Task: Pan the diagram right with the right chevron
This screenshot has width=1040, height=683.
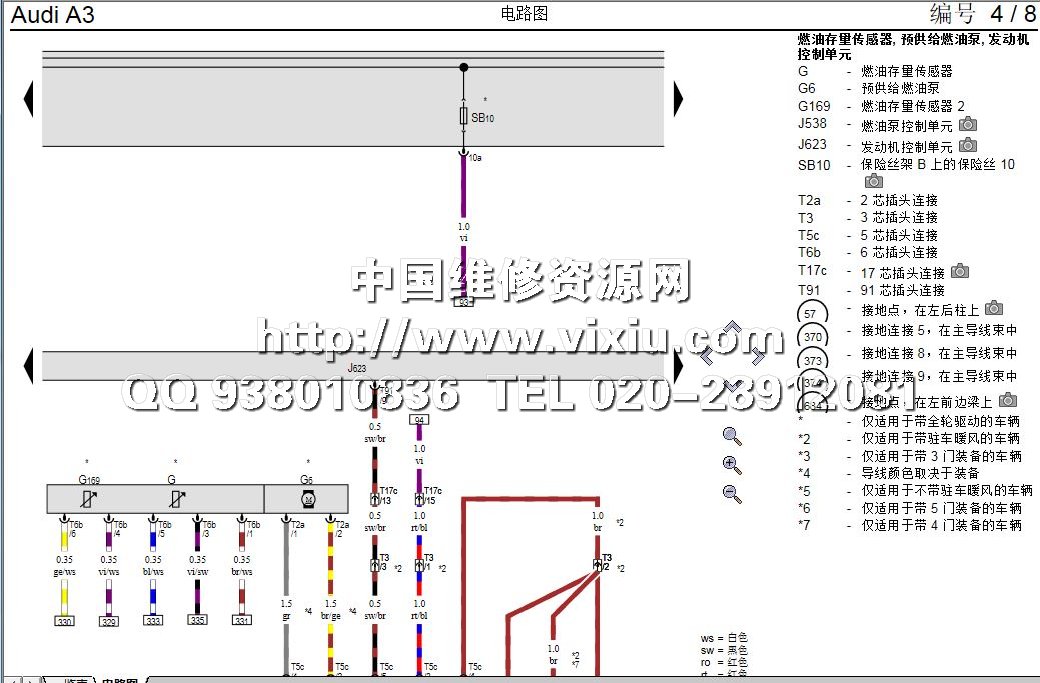Action: point(758,355)
